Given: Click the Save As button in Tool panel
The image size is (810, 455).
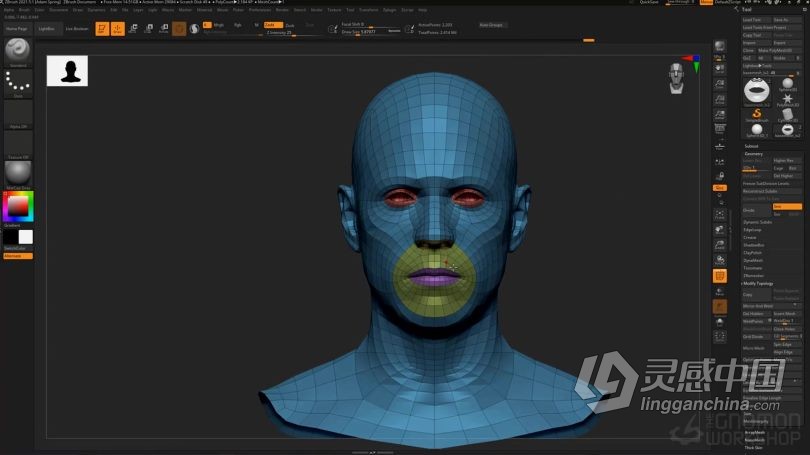Looking at the screenshot, I should tap(787, 20).
